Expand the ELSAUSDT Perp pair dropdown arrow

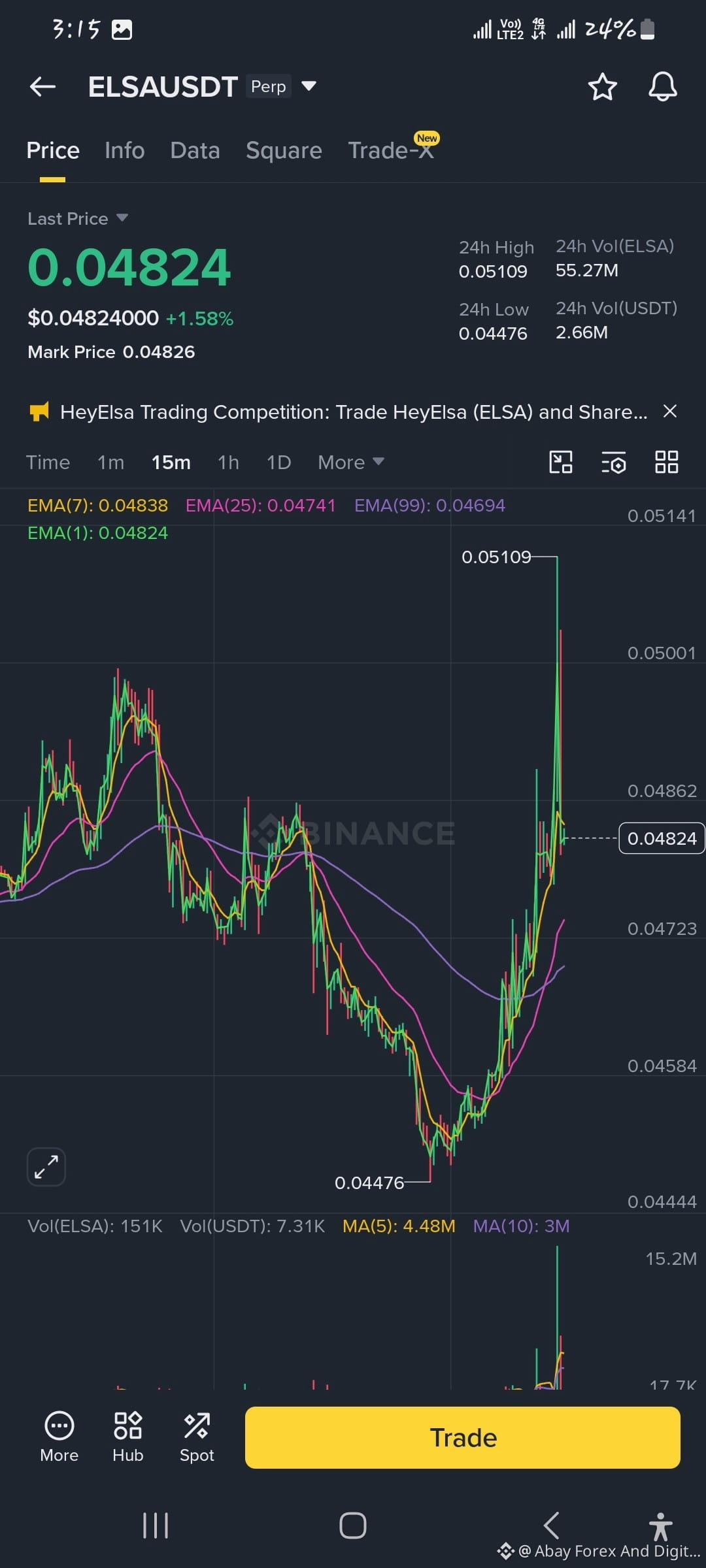(x=309, y=86)
